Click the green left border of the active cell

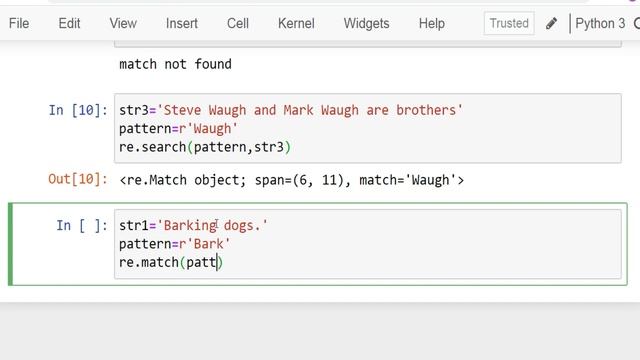(10, 244)
